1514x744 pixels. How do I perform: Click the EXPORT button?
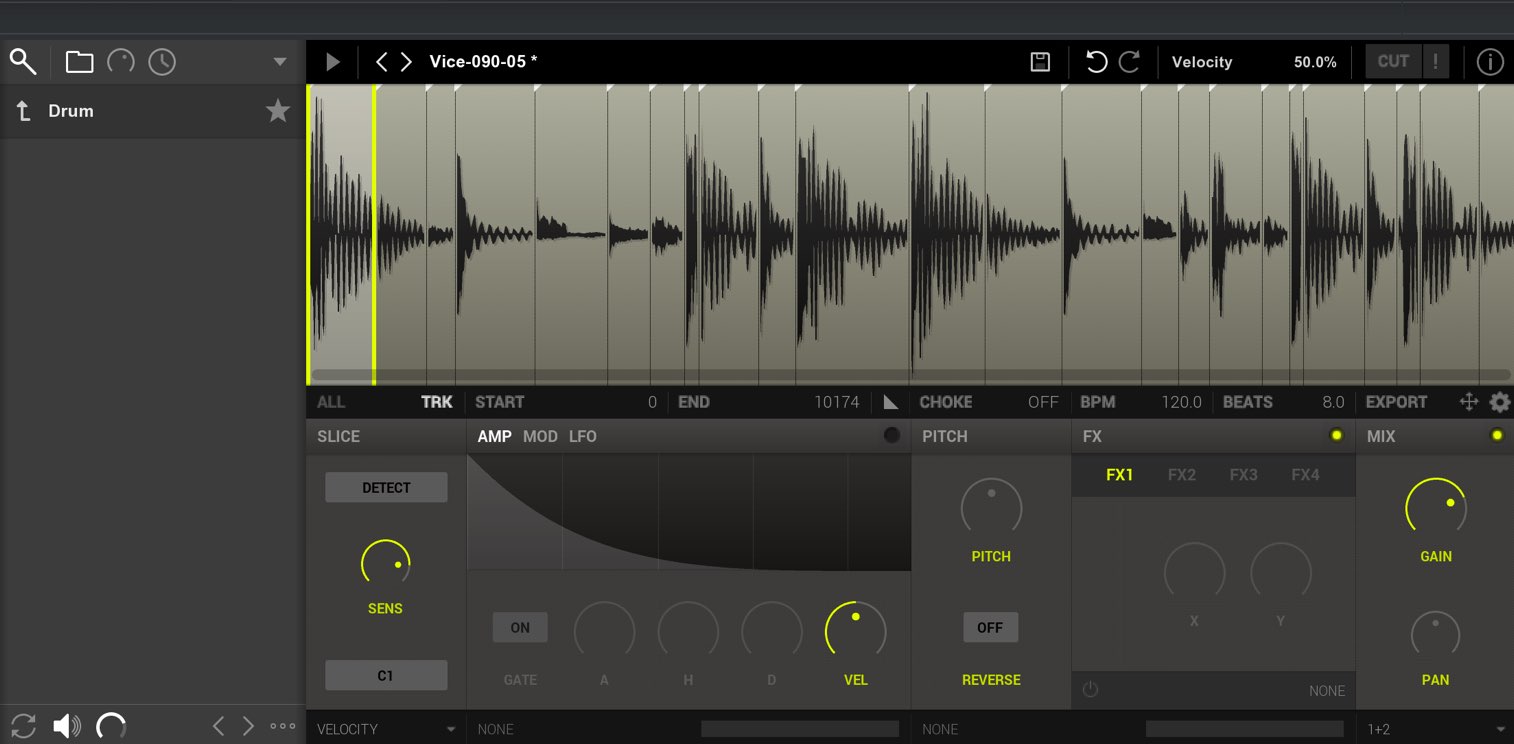point(1396,402)
